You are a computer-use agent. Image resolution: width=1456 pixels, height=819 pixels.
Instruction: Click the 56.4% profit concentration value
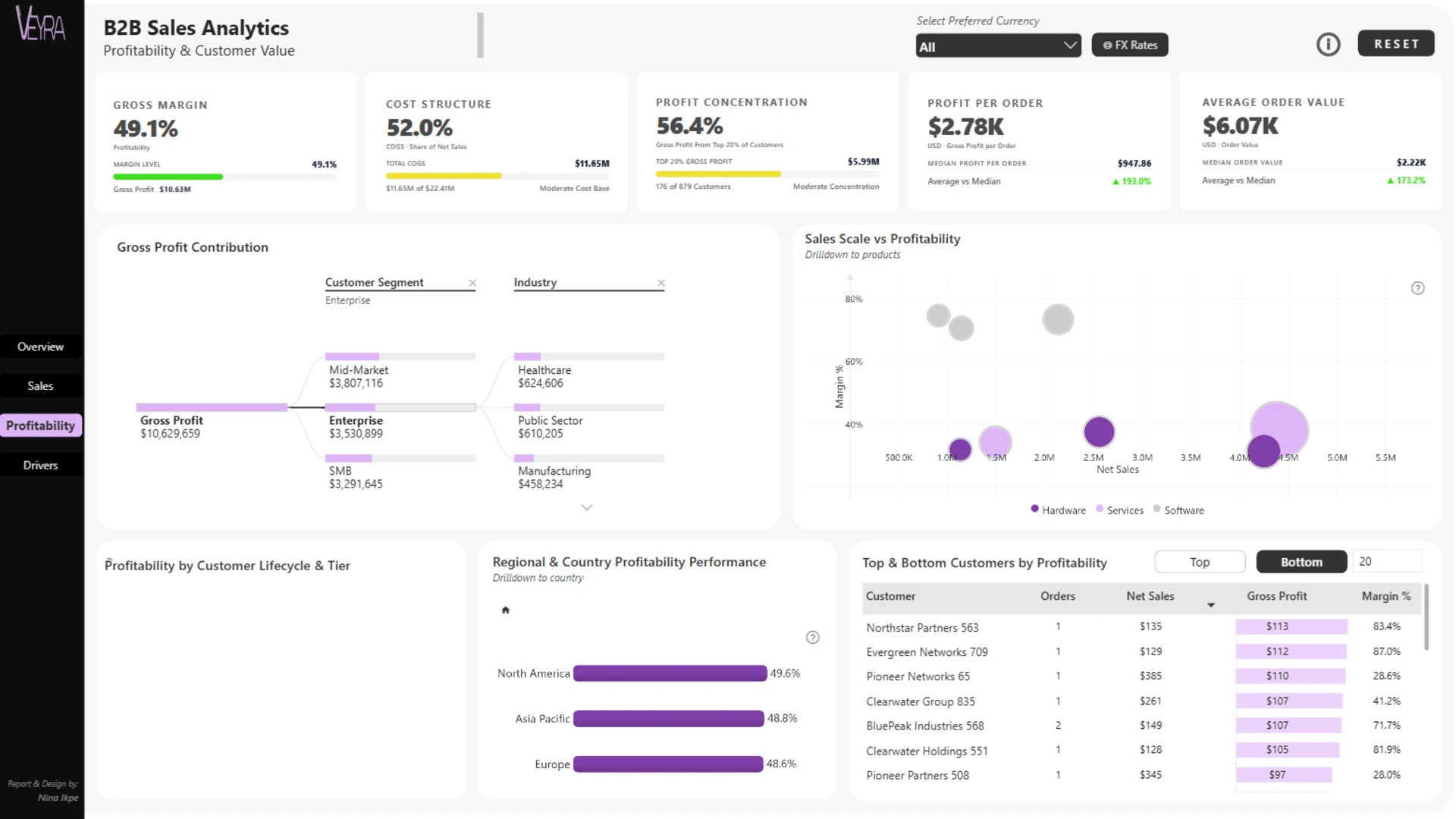coord(689,126)
